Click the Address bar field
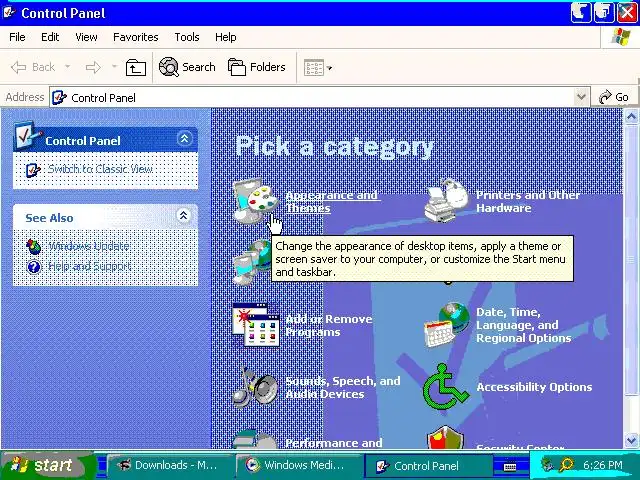Screen dimensions: 640x480 click(320, 97)
